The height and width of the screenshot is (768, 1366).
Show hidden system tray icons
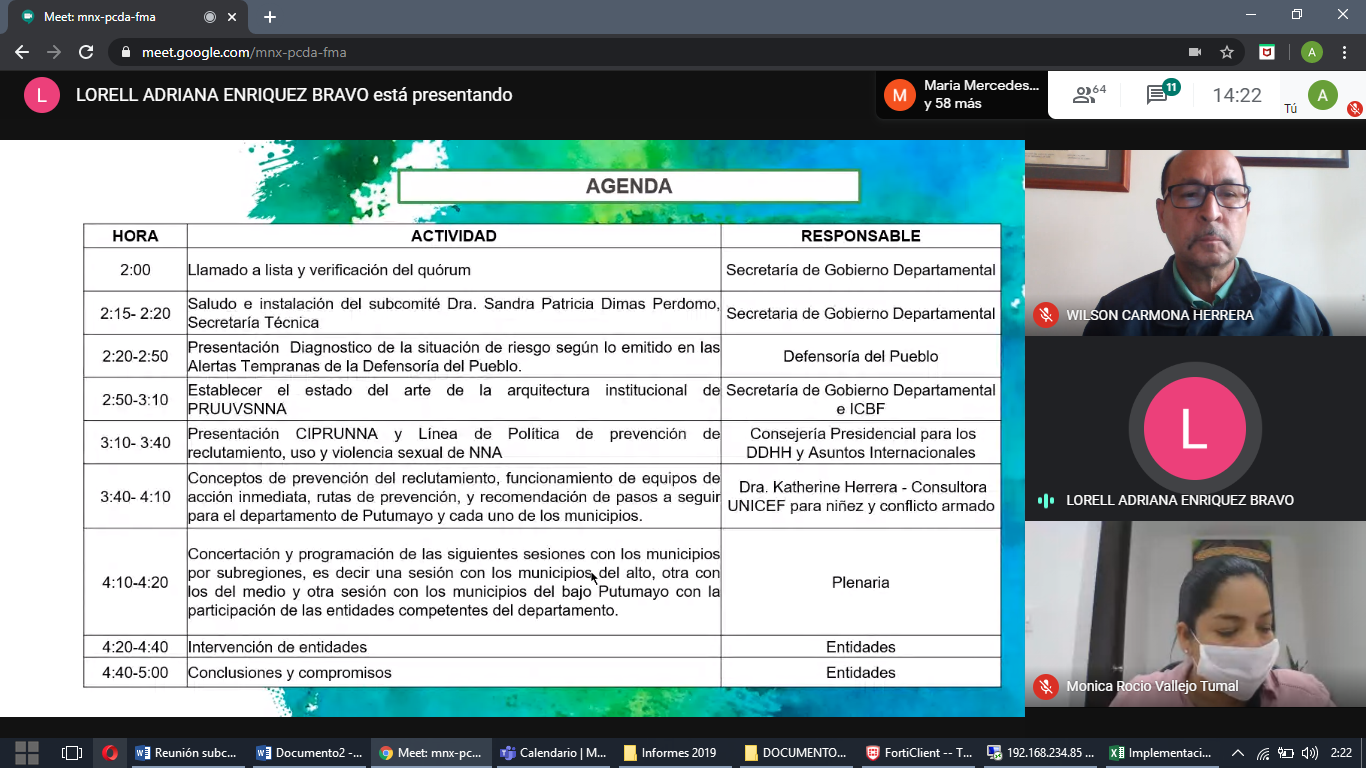1237,753
